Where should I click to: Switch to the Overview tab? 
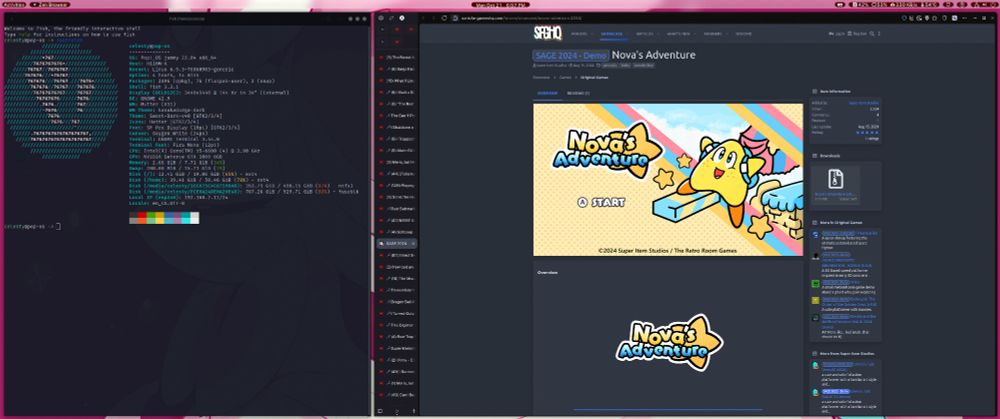[x=547, y=94]
